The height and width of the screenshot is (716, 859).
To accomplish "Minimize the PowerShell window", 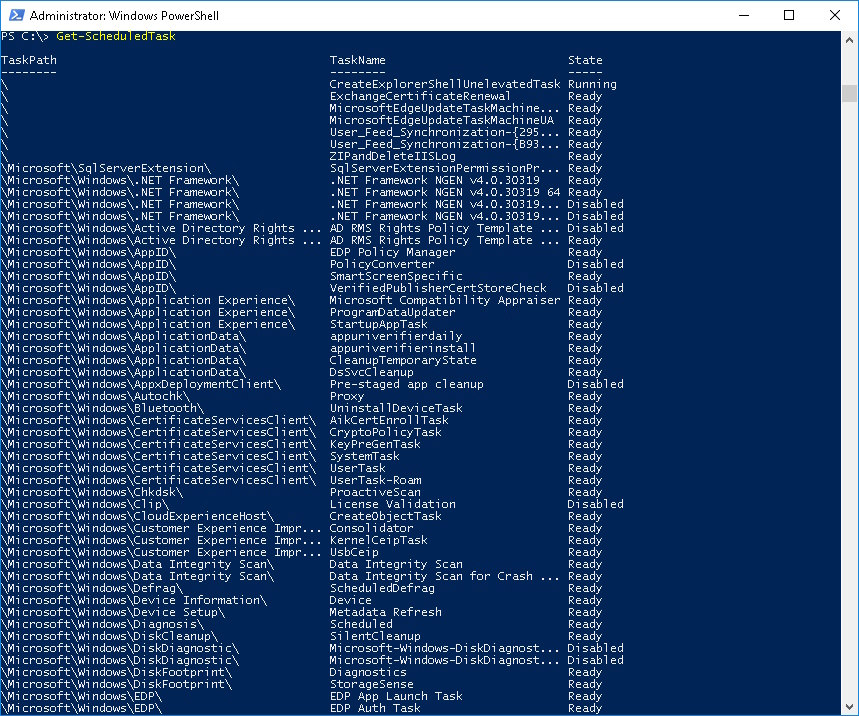I will (743, 15).
